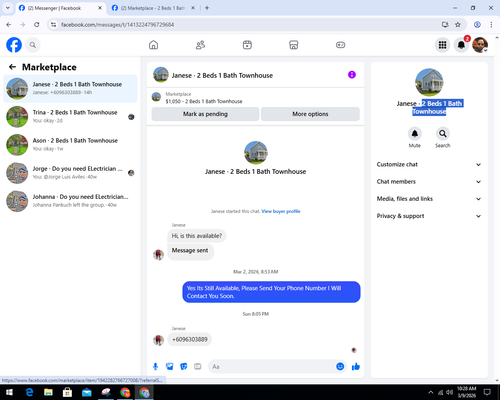Open the $1,050 listing title link

tap(204, 101)
